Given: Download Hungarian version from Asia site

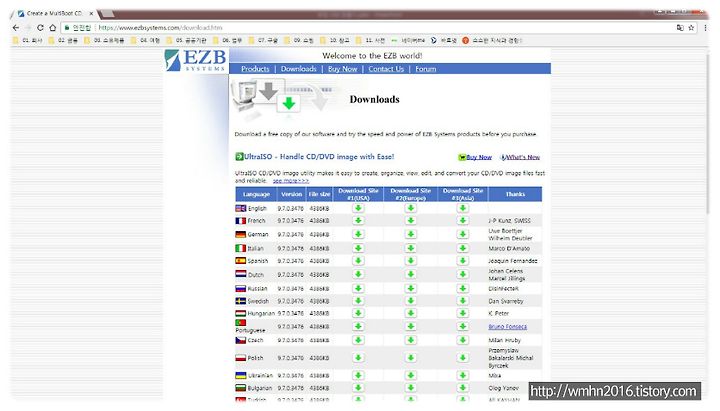Looking at the screenshot, I should 463,313.
